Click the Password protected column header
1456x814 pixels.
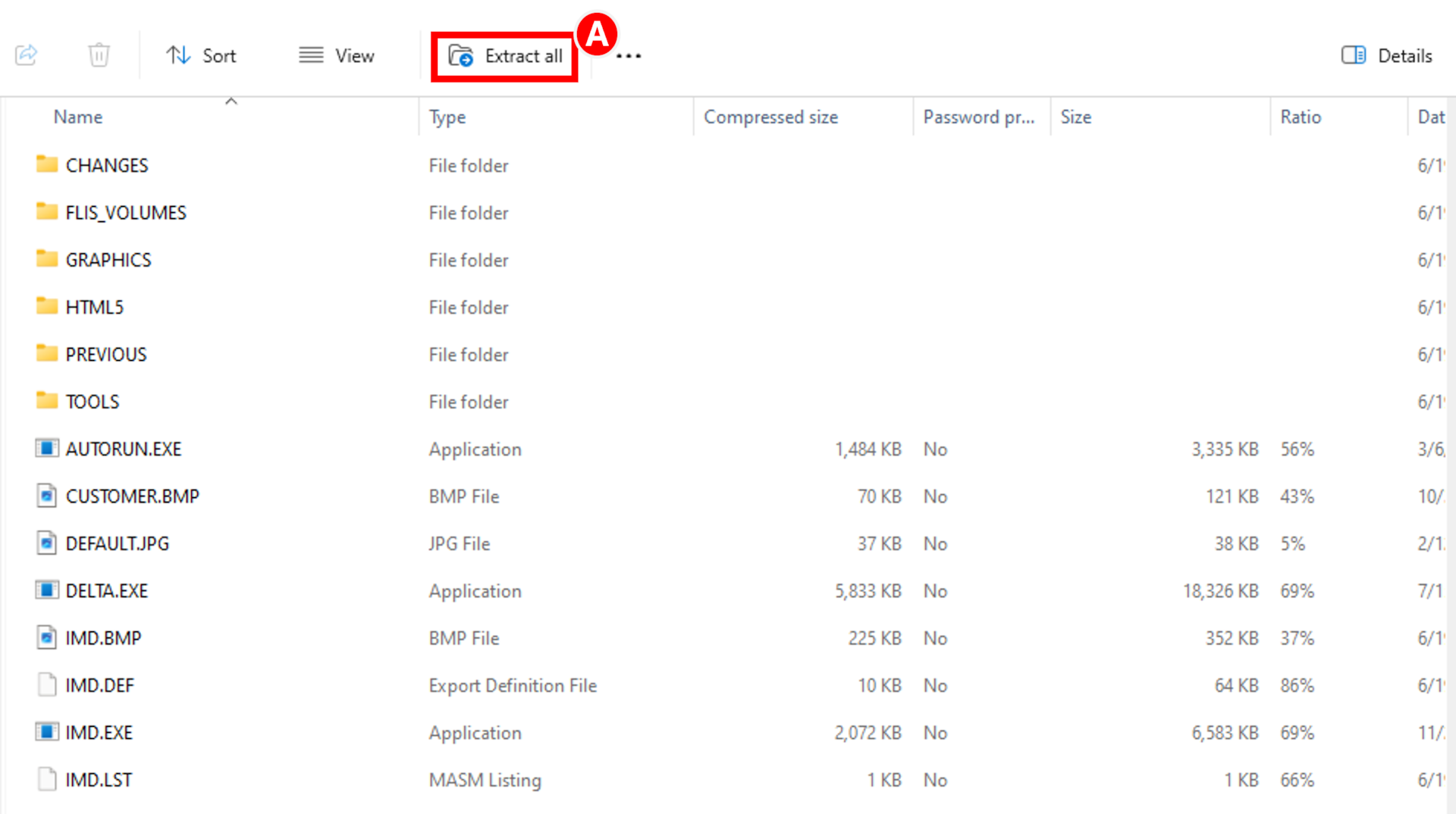[978, 117]
